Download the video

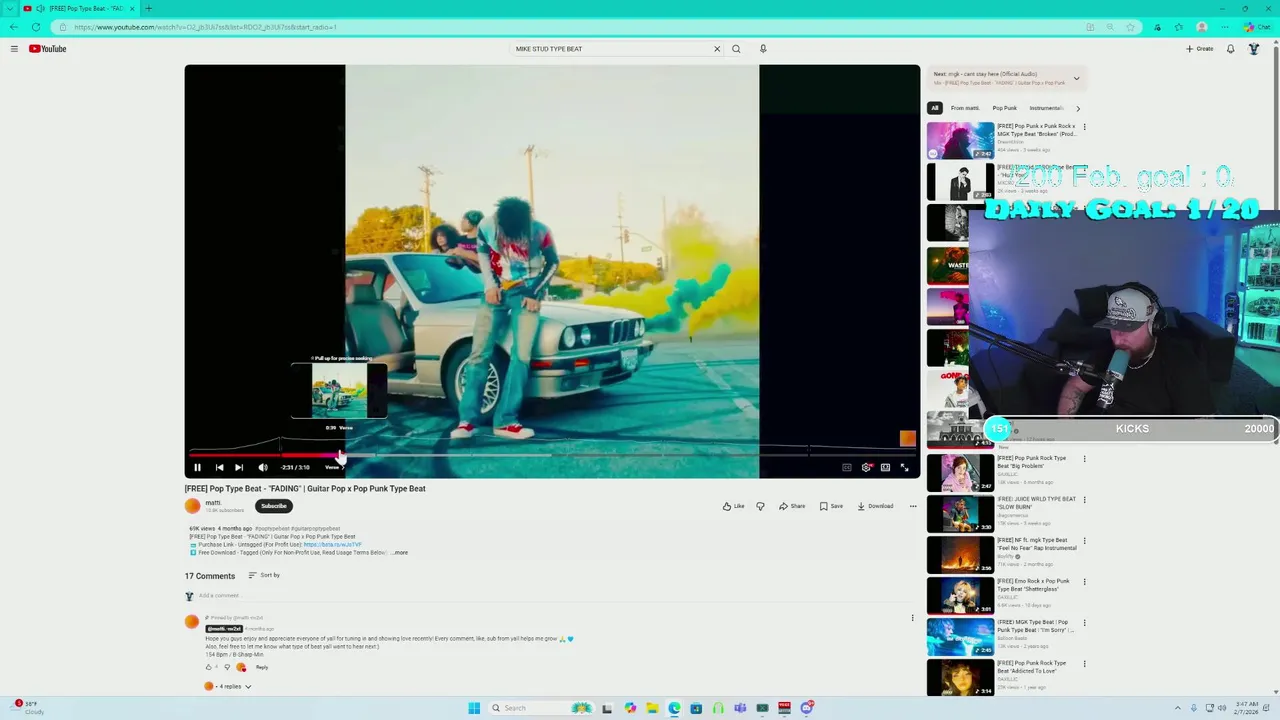click(x=875, y=506)
